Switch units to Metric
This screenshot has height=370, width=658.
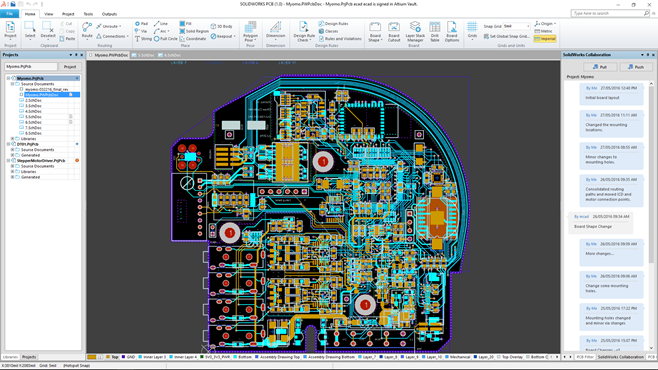[544, 31]
